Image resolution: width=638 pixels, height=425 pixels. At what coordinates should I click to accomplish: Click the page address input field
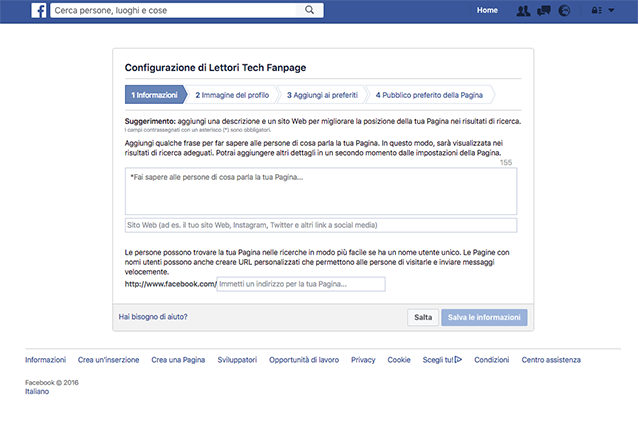click(301, 284)
